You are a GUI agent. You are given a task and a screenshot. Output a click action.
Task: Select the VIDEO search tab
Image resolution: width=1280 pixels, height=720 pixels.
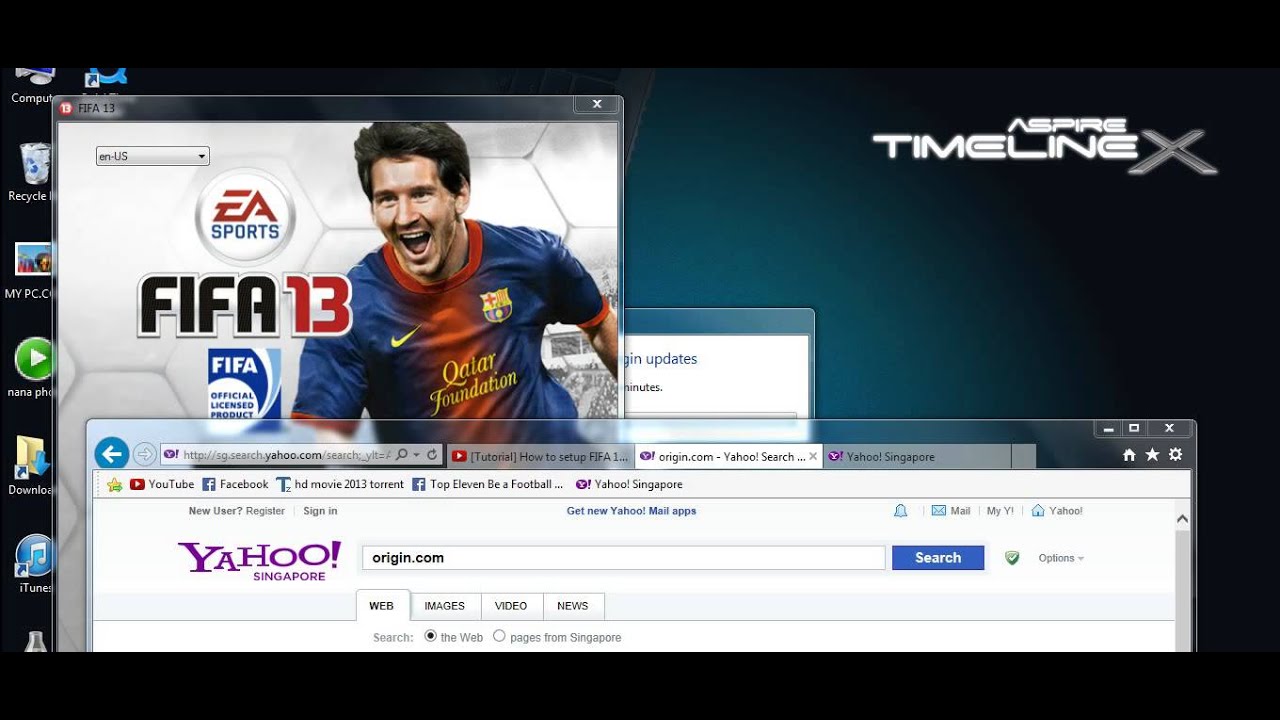[x=511, y=606]
